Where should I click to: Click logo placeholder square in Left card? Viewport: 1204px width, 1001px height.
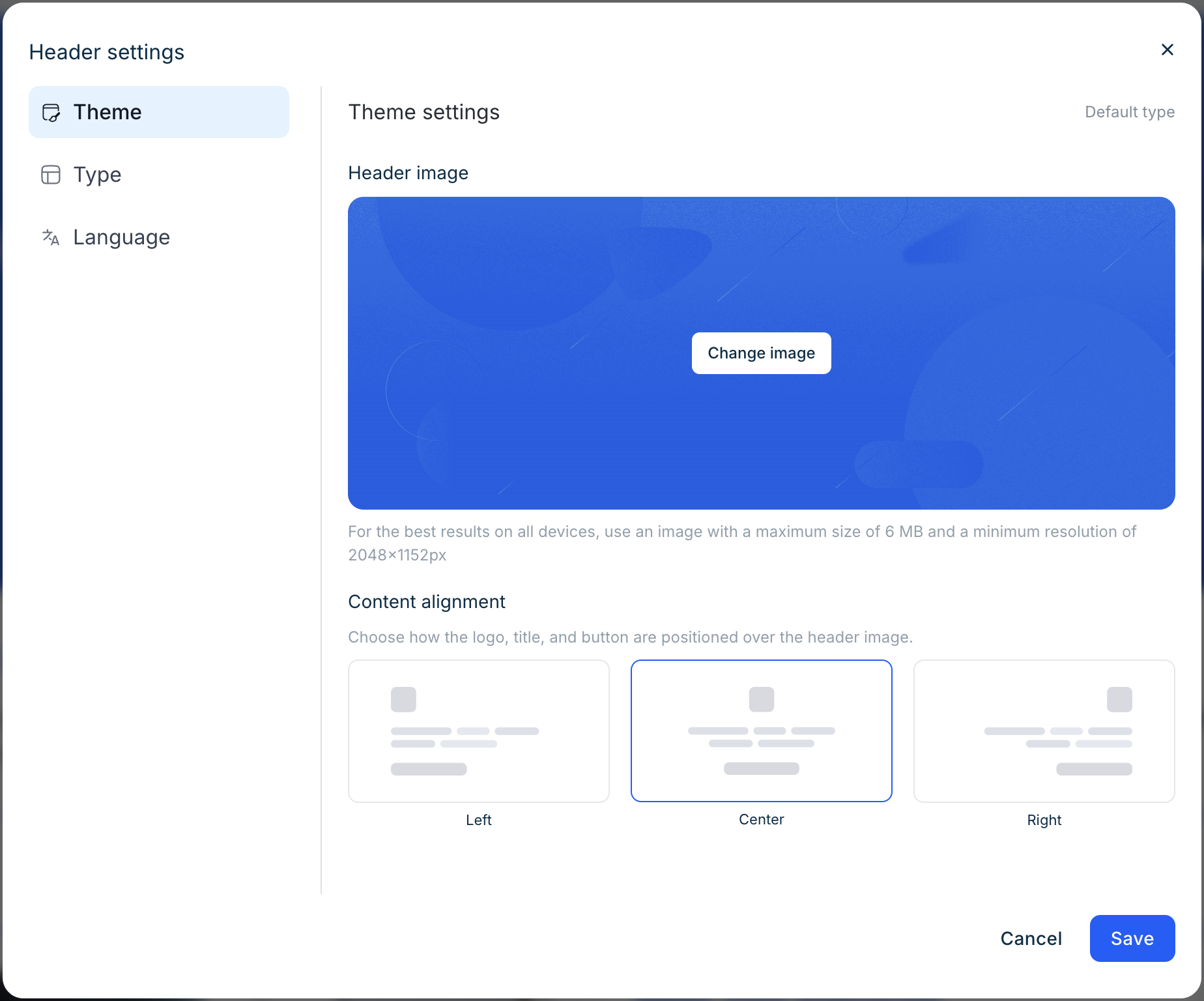pyautogui.click(x=403, y=699)
